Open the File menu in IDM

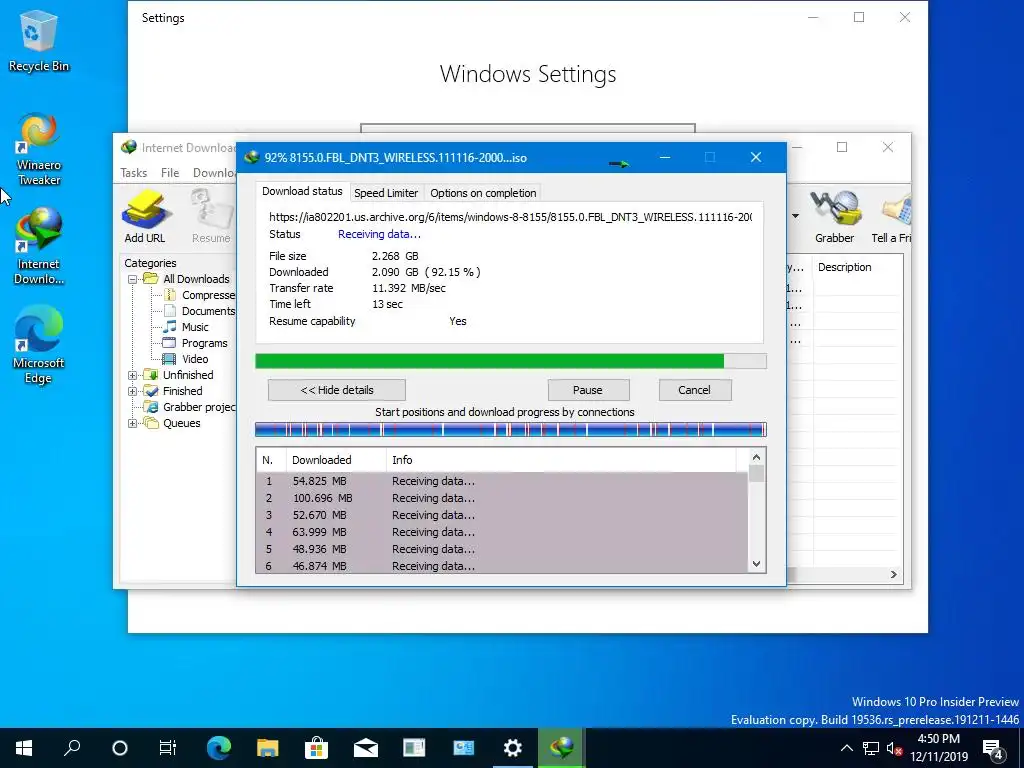pos(170,172)
